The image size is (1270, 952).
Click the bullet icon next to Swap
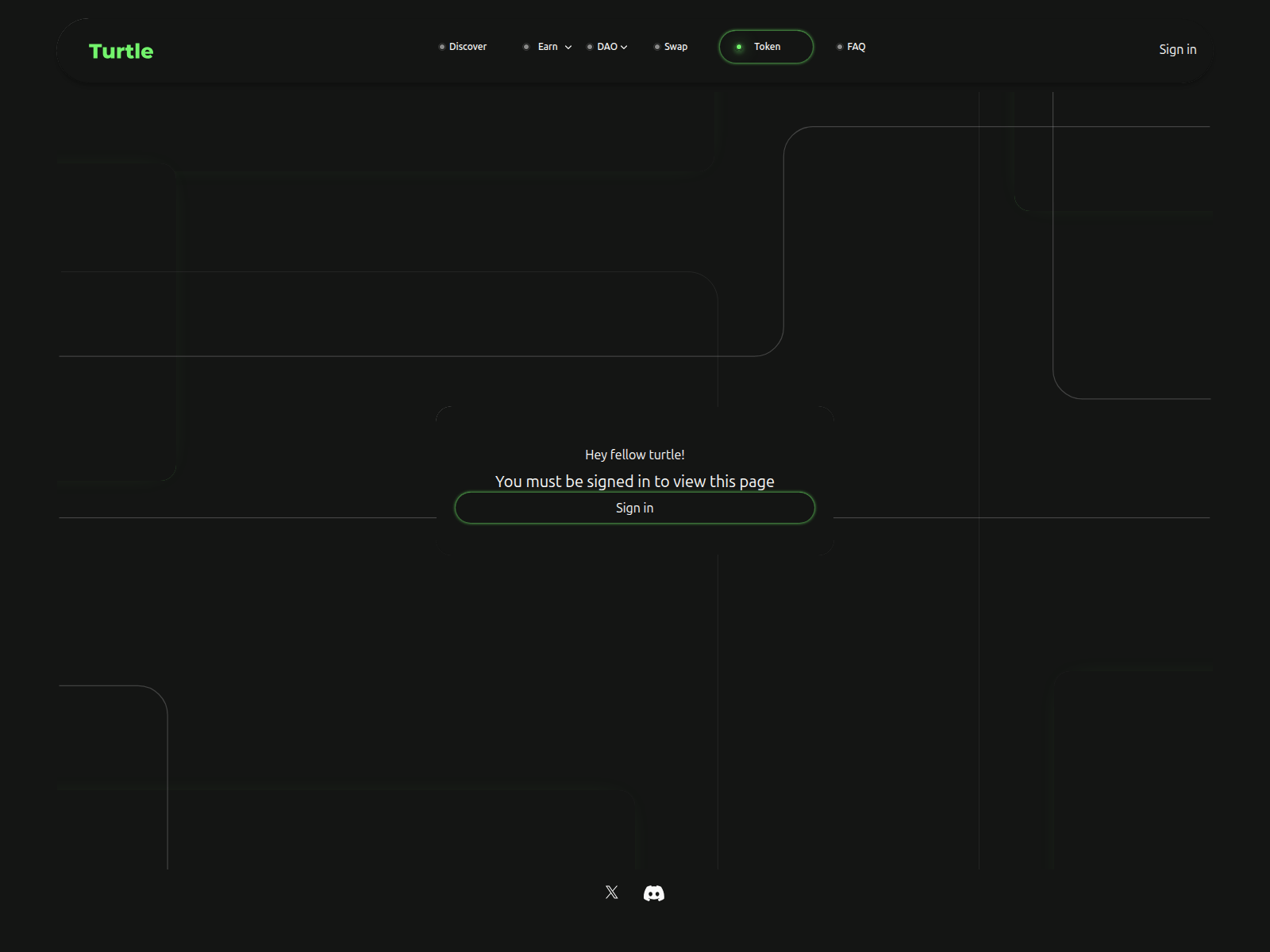656,47
